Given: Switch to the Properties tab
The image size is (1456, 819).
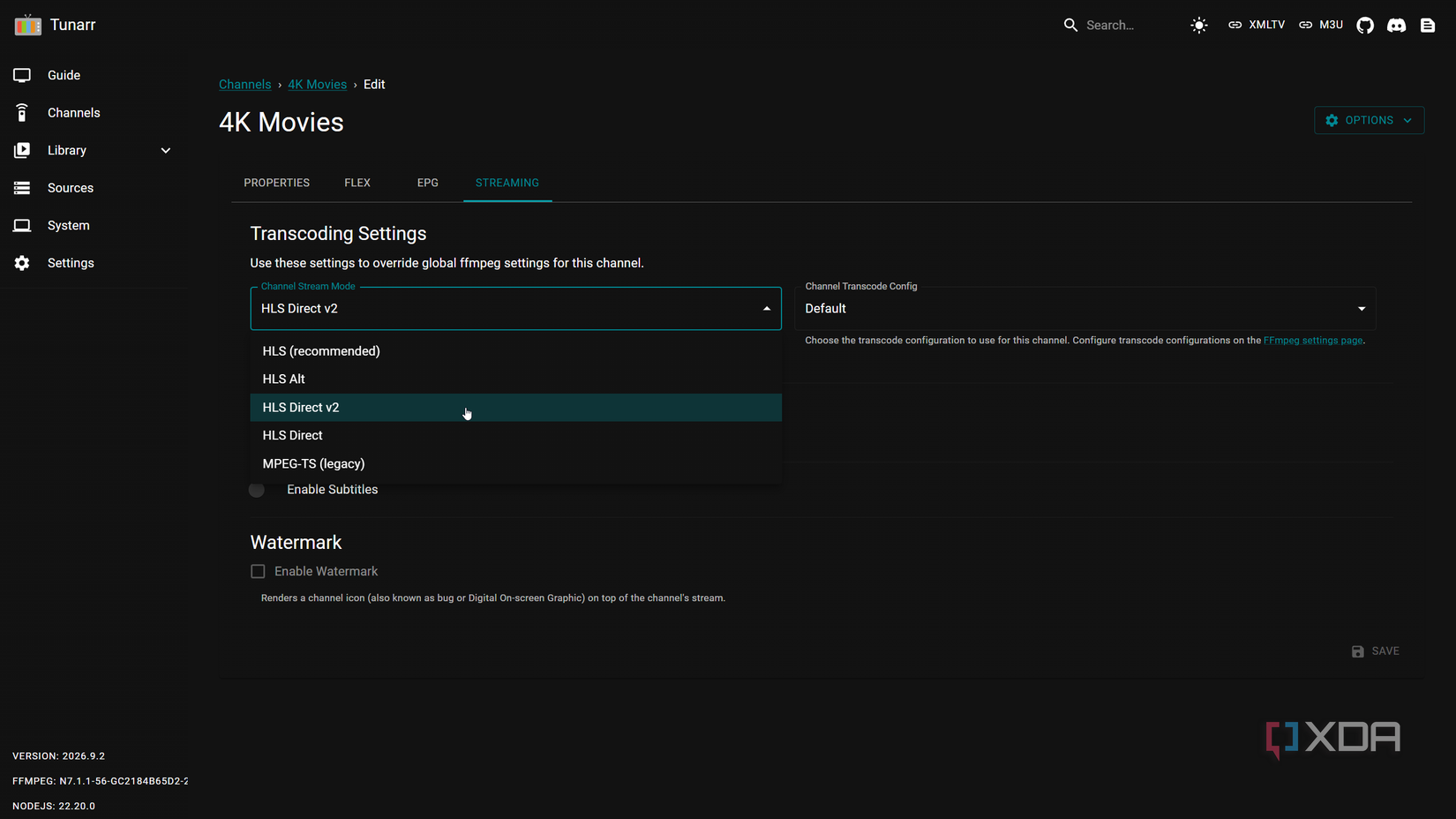Looking at the screenshot, I should point(276,183).
